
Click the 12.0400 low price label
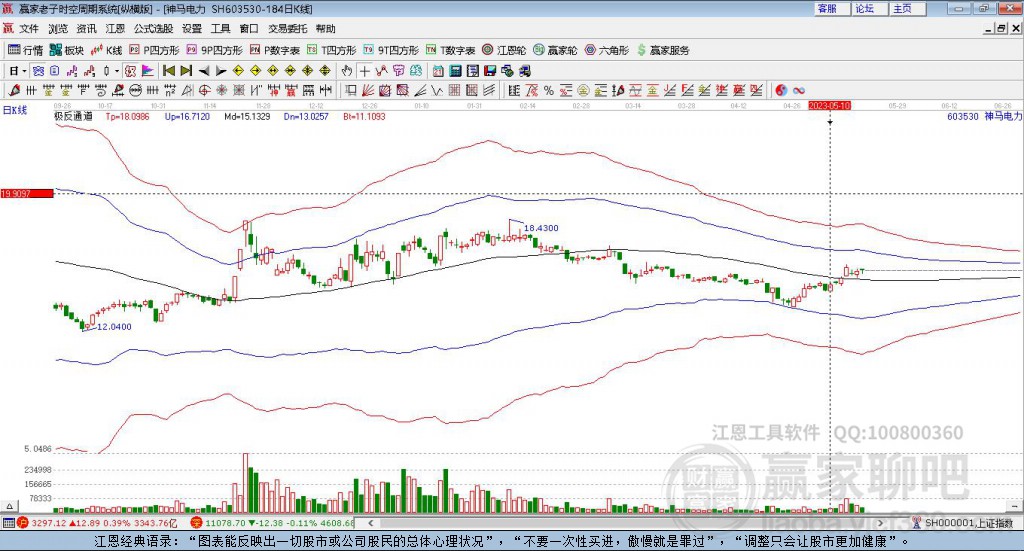(114, 326)
